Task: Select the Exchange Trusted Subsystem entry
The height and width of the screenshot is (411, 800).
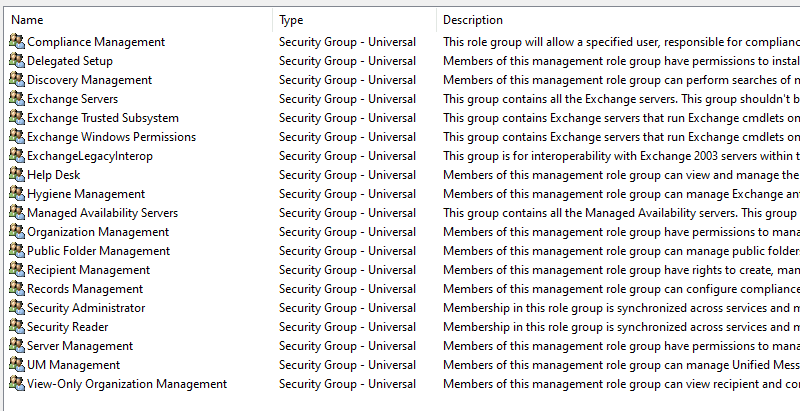Action: point(103,118)
